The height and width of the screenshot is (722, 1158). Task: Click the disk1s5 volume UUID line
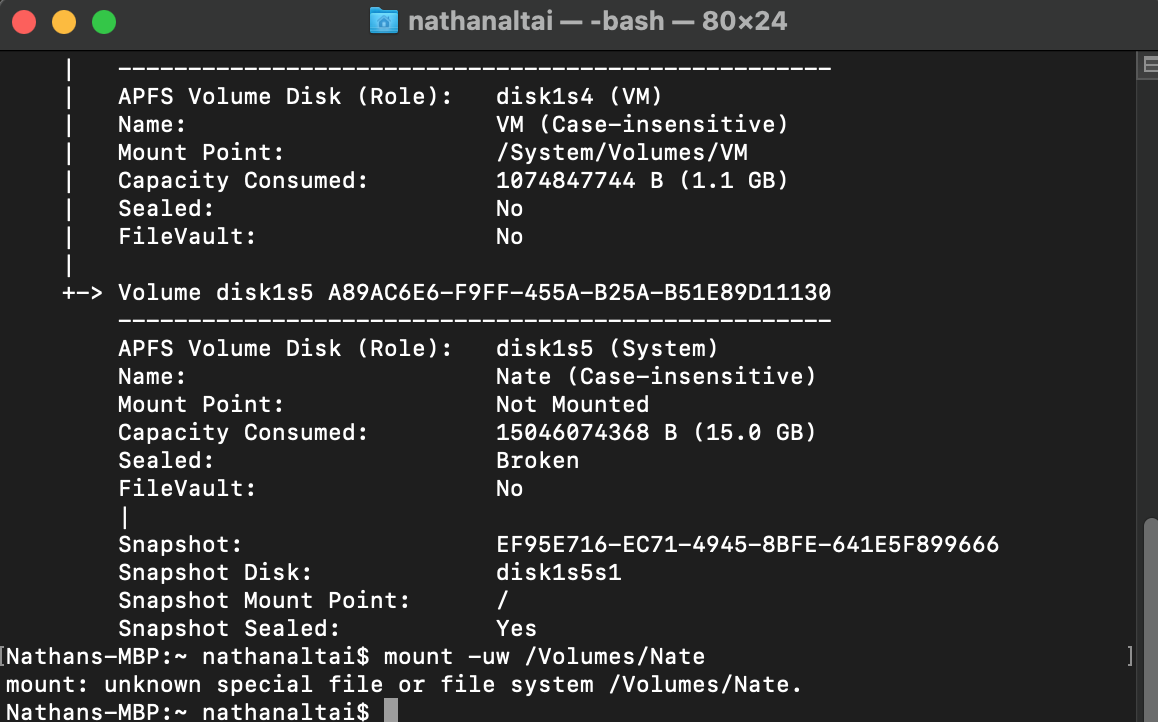pyautogui.click(x=474, y=293)
